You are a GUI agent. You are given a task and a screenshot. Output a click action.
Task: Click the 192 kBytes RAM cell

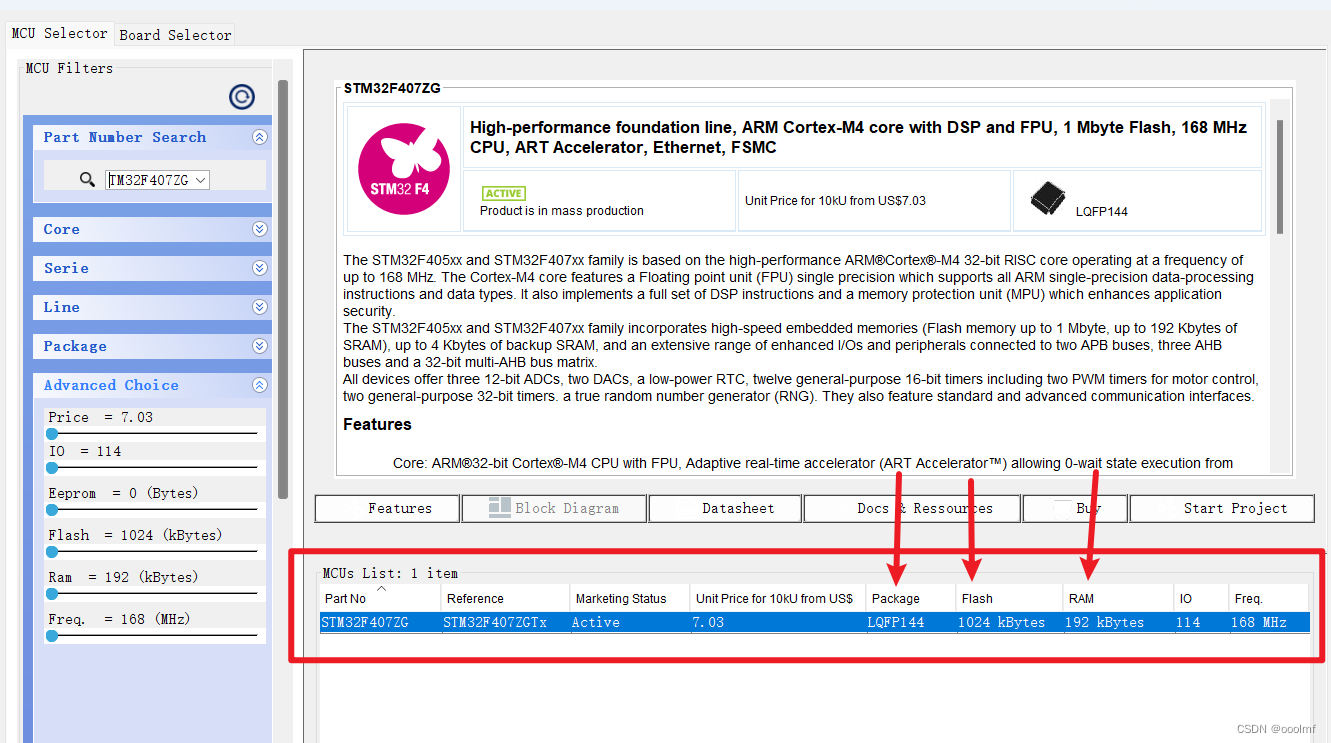coord(1118,622)
